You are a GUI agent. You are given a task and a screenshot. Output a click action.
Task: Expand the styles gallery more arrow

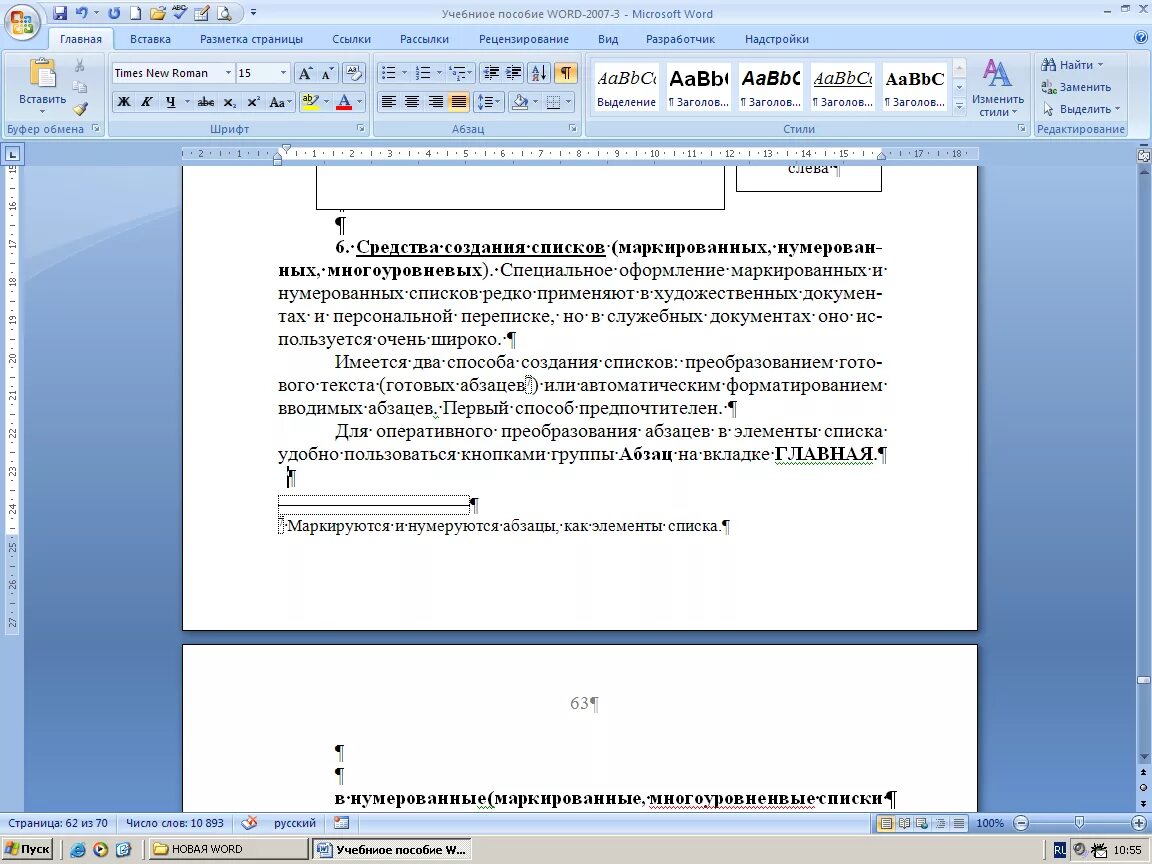click(959, 107)
